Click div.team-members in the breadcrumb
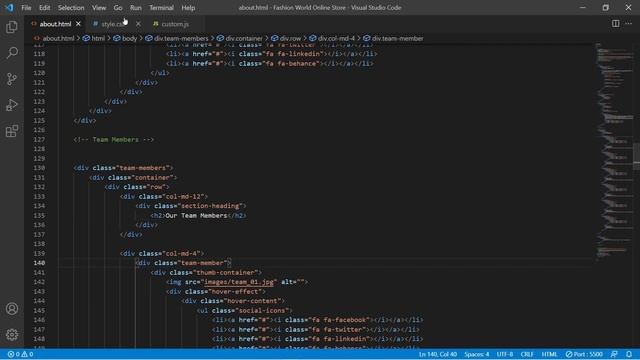The image size is (640, 360). tap(181, 38)
